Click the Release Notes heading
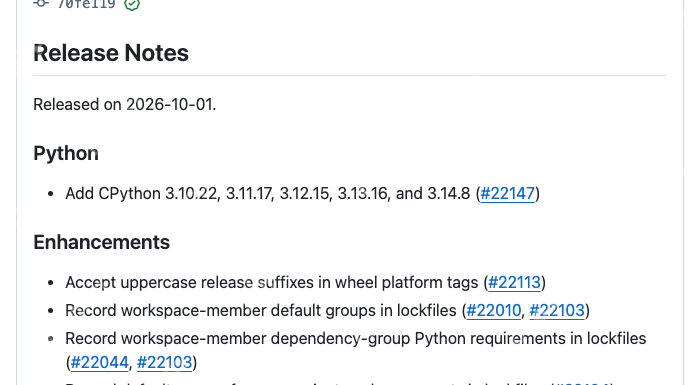 tap(111, 53)
